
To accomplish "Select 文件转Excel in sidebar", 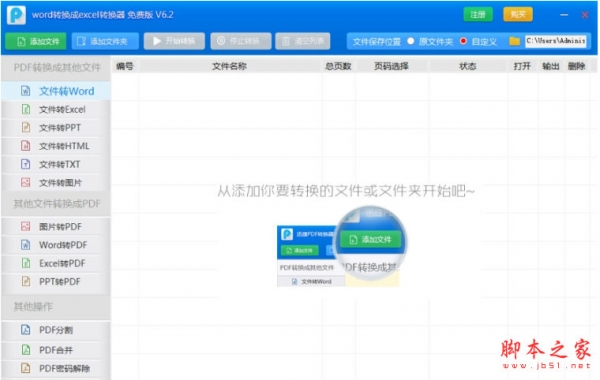I will click(56, 109).
